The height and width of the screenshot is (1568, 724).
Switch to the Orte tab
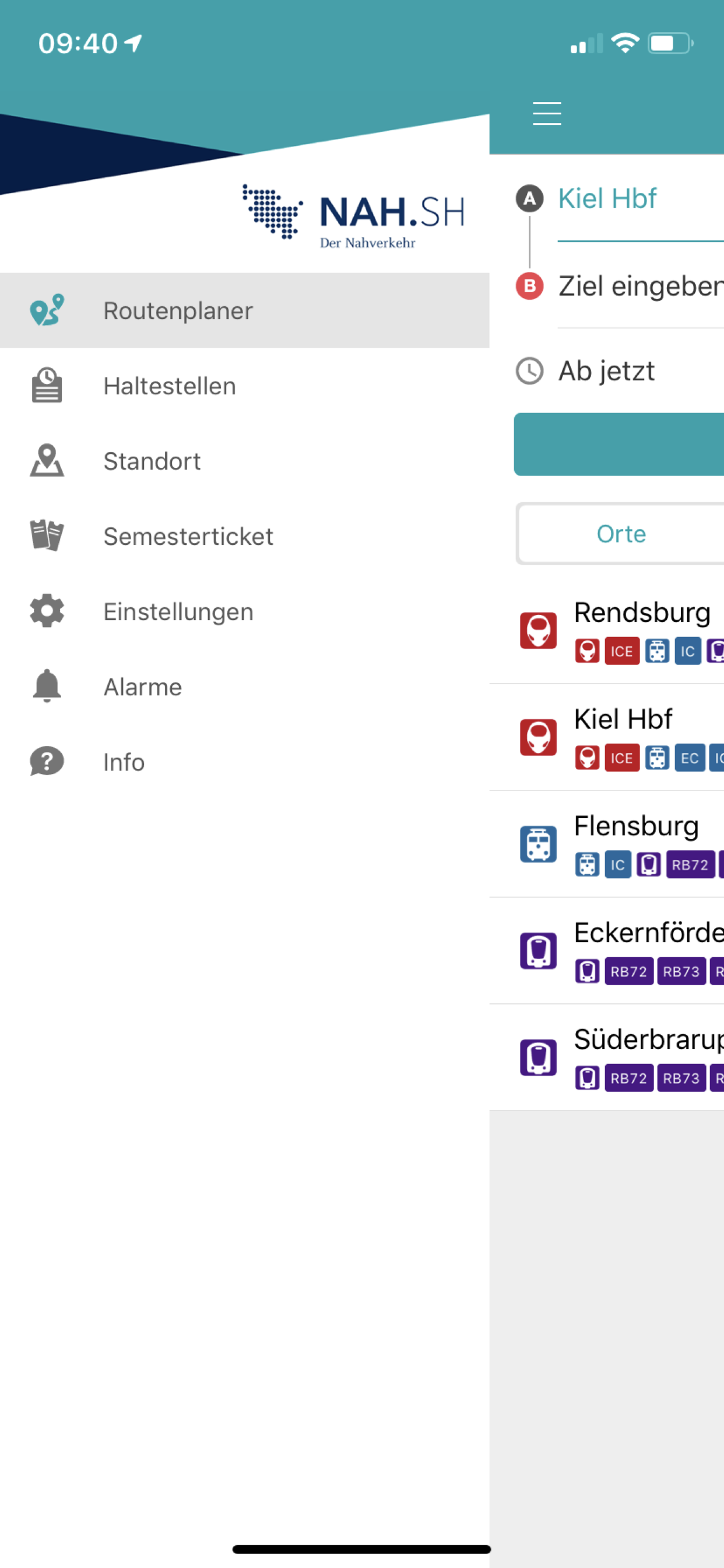pos(621,534)
